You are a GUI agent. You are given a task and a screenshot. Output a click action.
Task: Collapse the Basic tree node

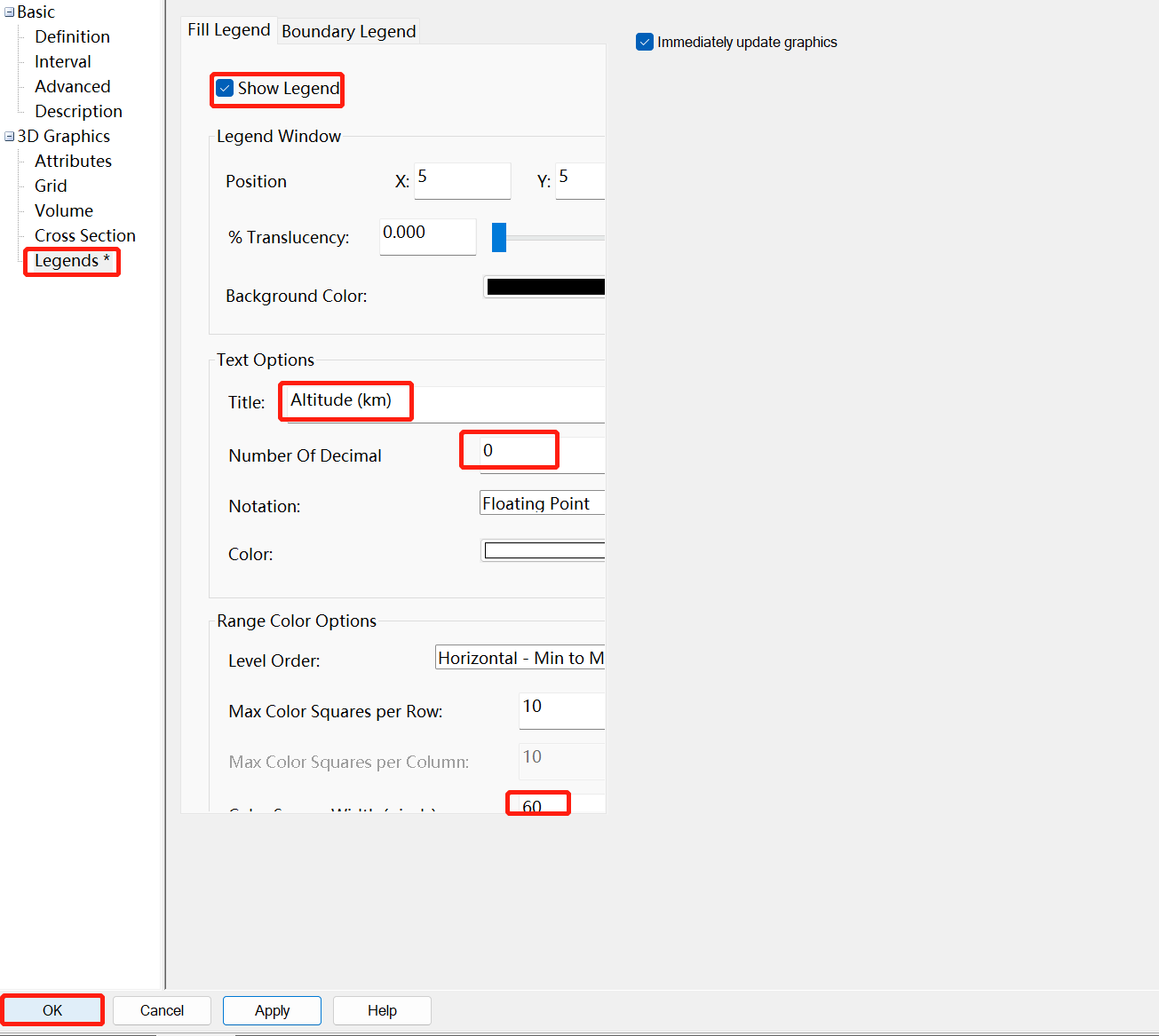pos(9,12)
